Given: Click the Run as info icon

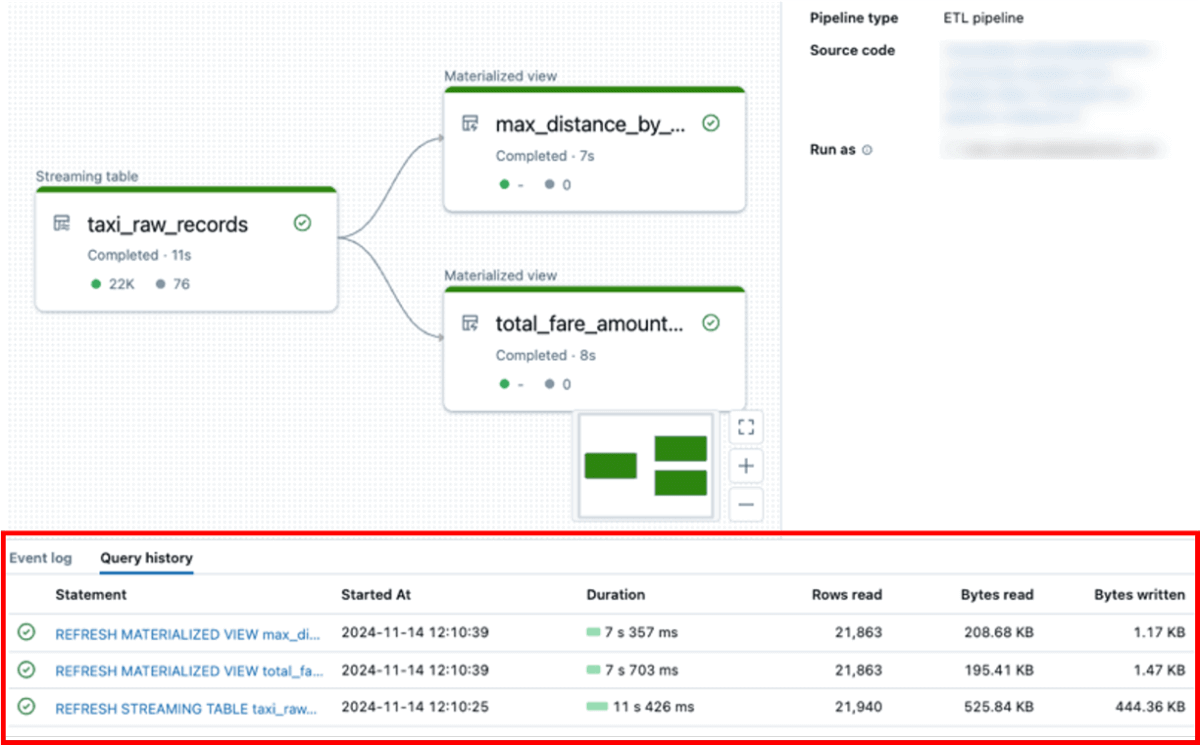Looking at the screenshot, I should (867, 150).
